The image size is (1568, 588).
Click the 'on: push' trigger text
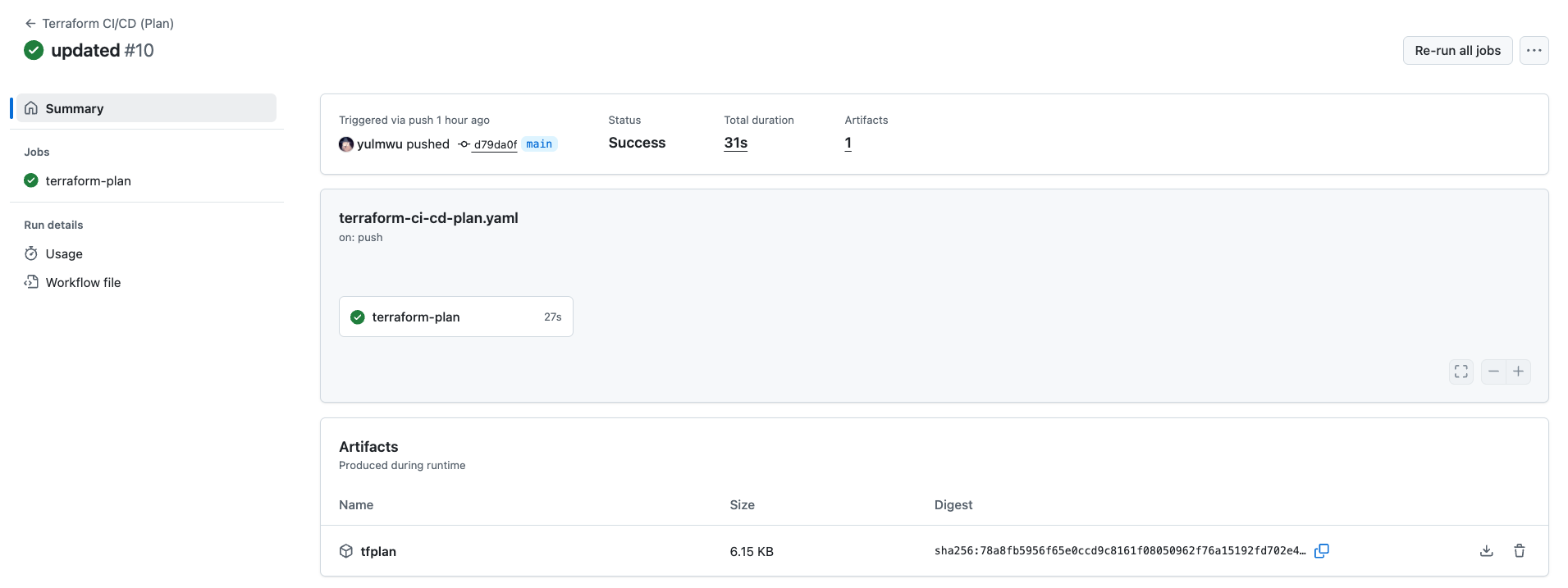(361, 238)
